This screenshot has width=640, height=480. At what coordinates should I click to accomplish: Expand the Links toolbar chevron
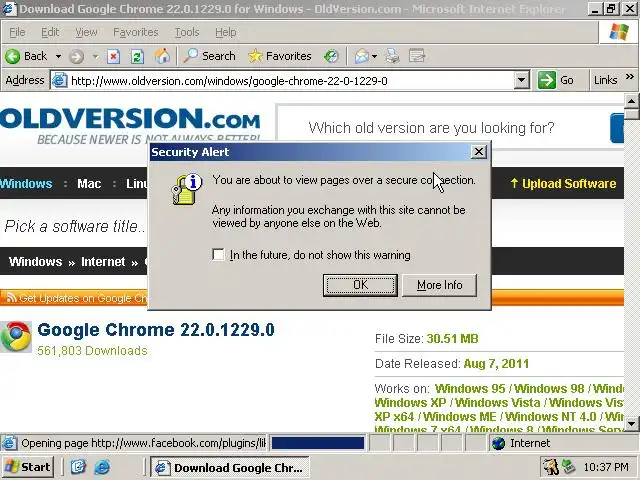click(630, 77)
